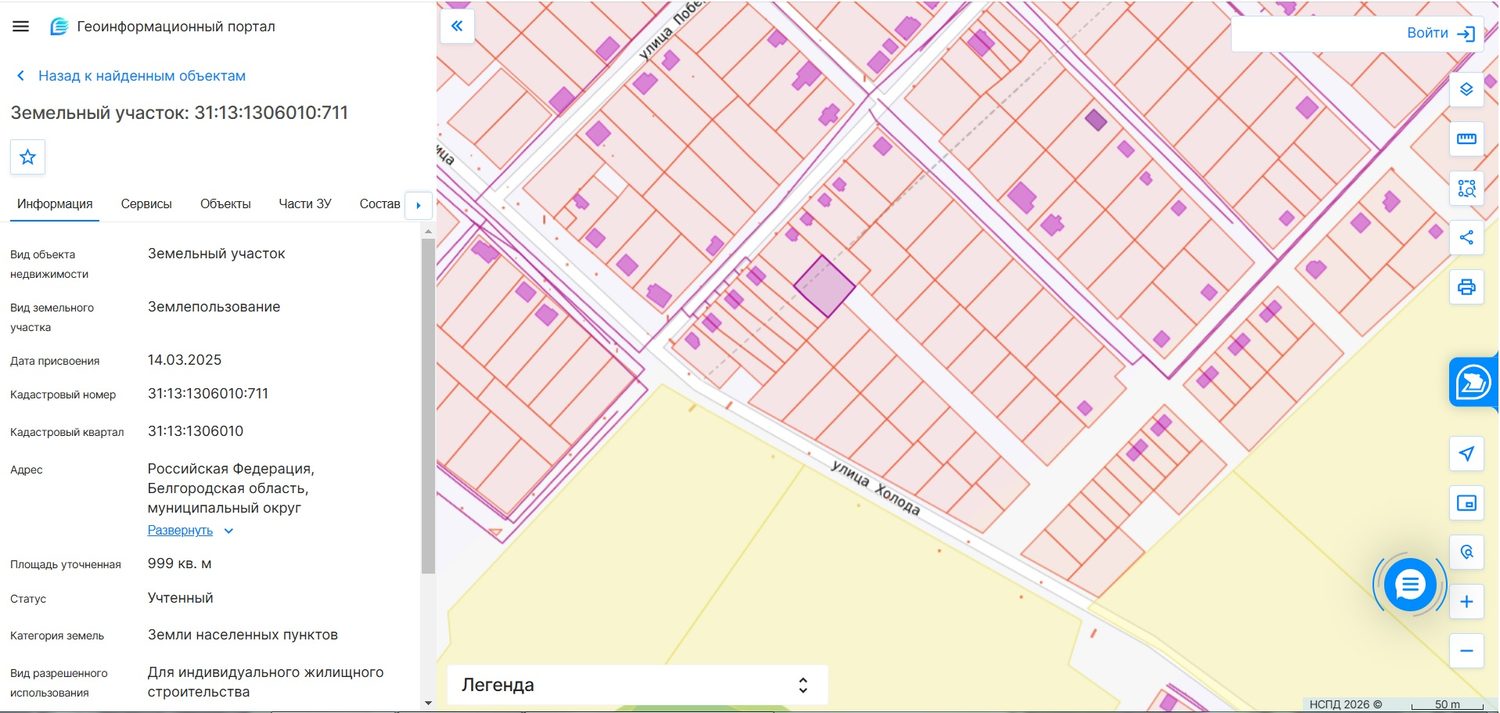Click the panel scrollbar down arrow
Viewport: 1500px width, 713px height.
[428, 703]
